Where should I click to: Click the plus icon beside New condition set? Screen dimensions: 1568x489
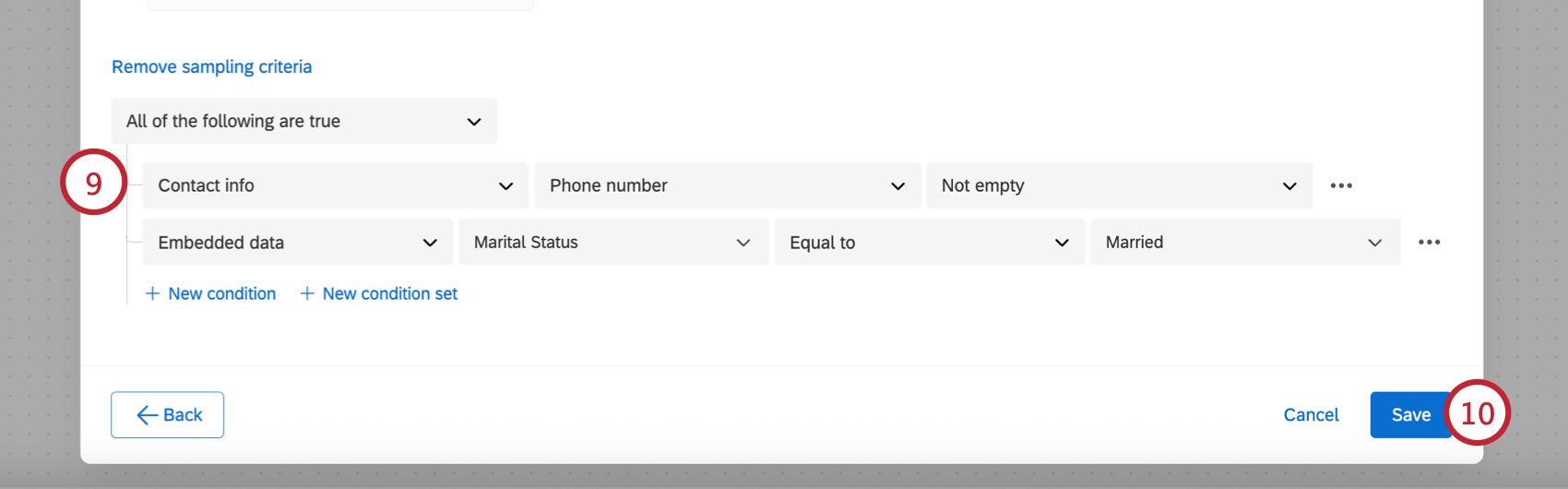click(307, 293)
